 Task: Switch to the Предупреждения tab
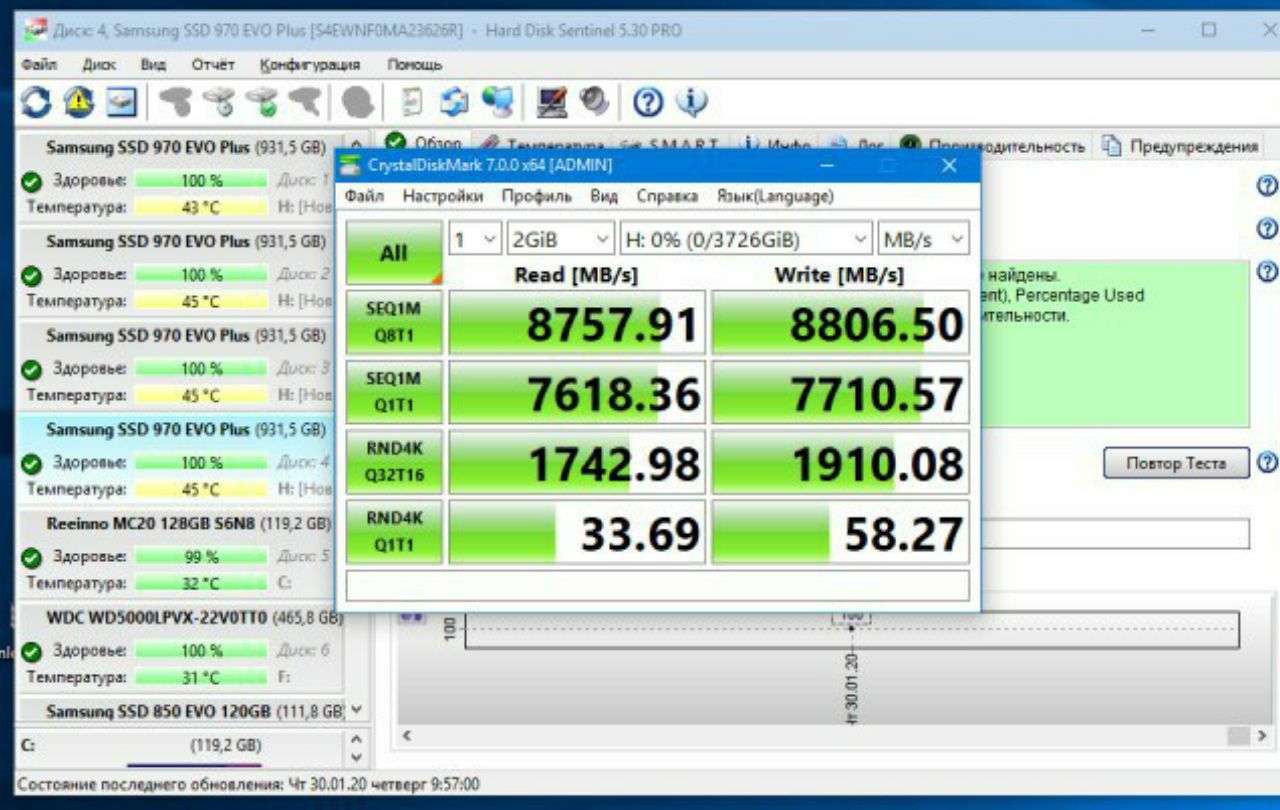click(1180, 146)
